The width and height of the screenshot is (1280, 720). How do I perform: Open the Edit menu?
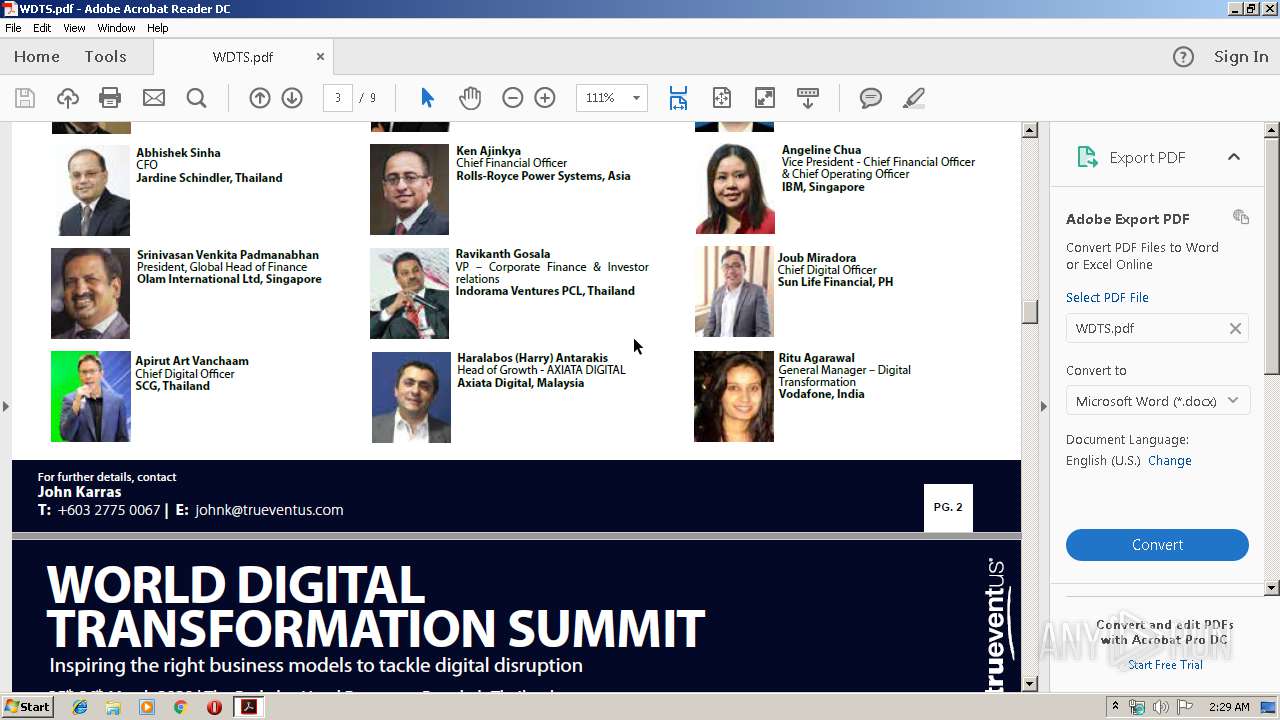point(42,28)
